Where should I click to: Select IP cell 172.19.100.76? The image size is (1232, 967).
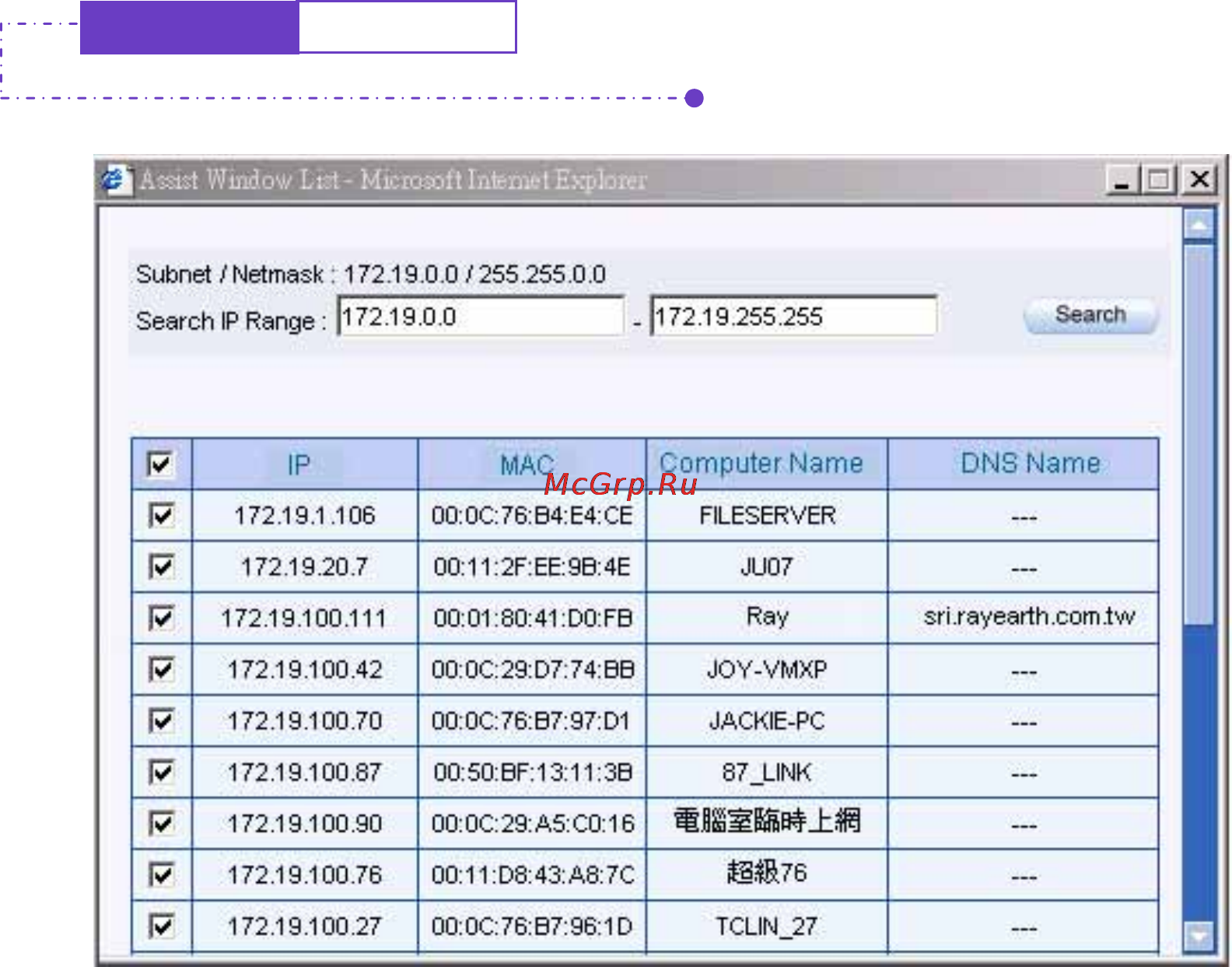click(x=305, y=875)
